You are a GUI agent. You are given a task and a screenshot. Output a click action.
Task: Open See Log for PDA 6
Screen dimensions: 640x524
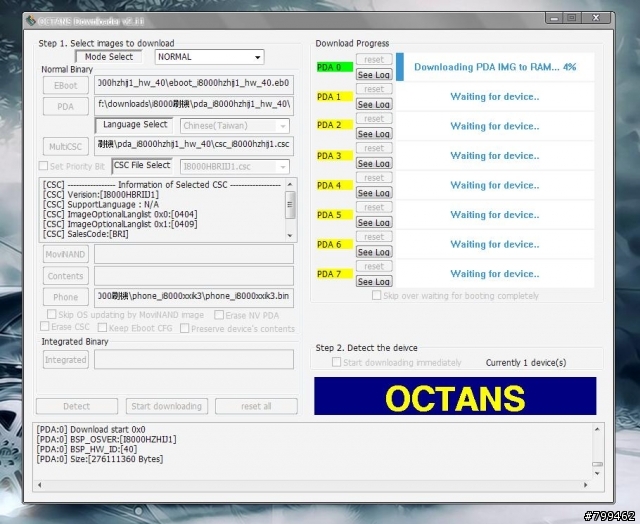click(374, 252)
